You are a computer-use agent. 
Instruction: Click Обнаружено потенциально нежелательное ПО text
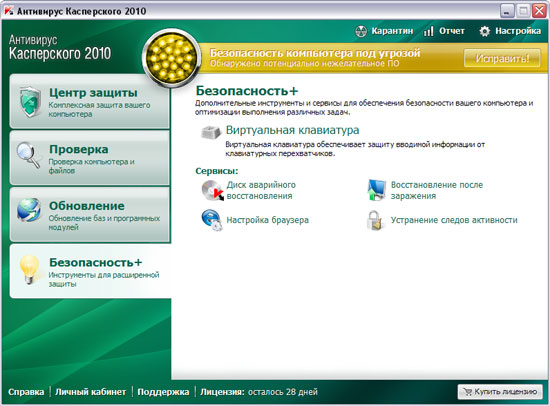pyautogui.click(x=304, y=64)
